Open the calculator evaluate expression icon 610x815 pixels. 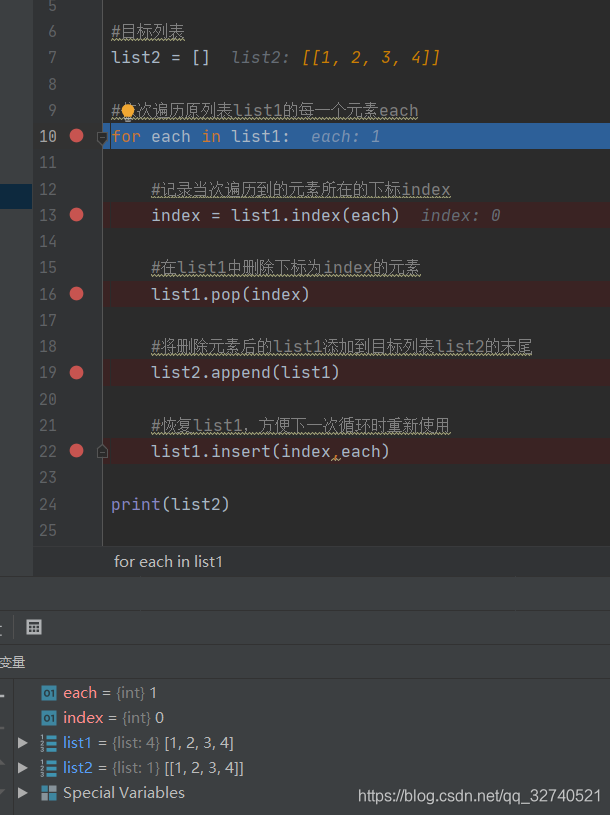[34, 627]
